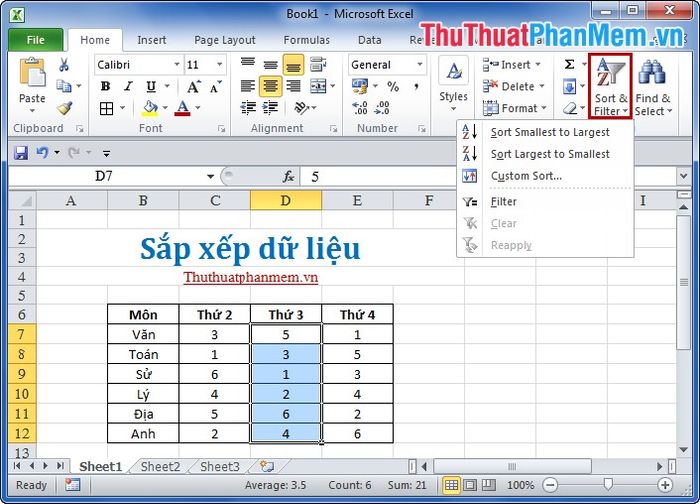Expand the Name Box dropdown arrow

pyautogui.click(x=210, y=177)
